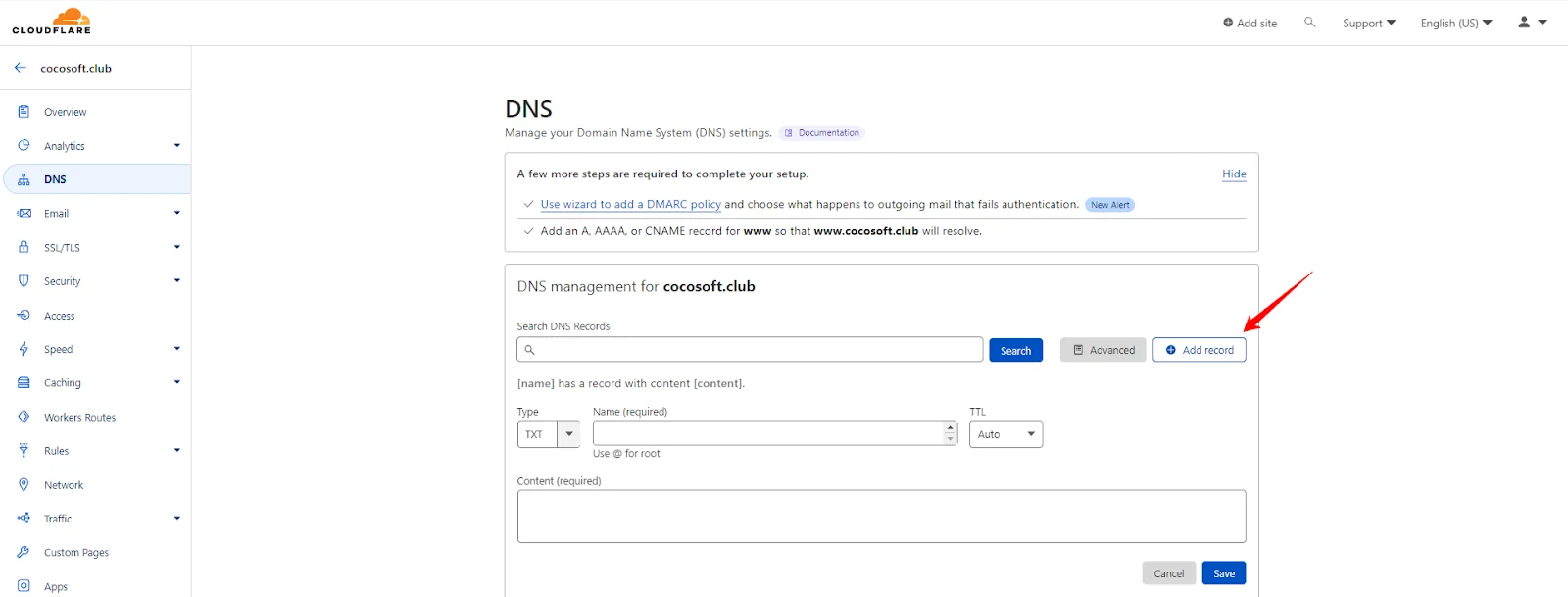The width and height of the screenshot is (1568, 597).
Task: Click the Advanced button
Action: click(1102, 350)
